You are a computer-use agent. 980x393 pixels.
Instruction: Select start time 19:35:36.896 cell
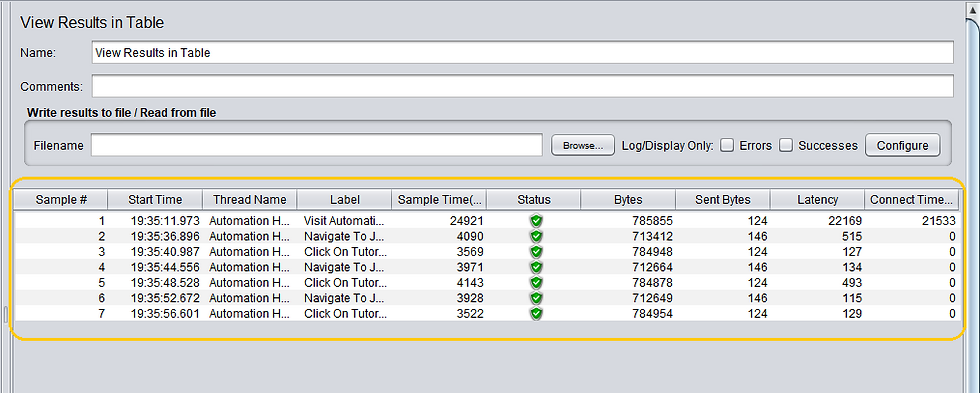(x=164, y=236)
